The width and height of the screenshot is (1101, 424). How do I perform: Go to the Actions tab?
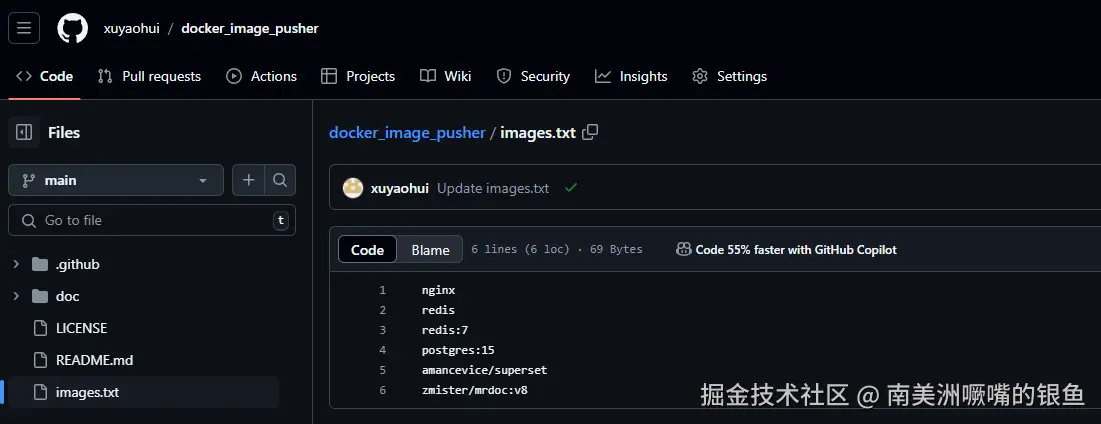click(262, 76)
